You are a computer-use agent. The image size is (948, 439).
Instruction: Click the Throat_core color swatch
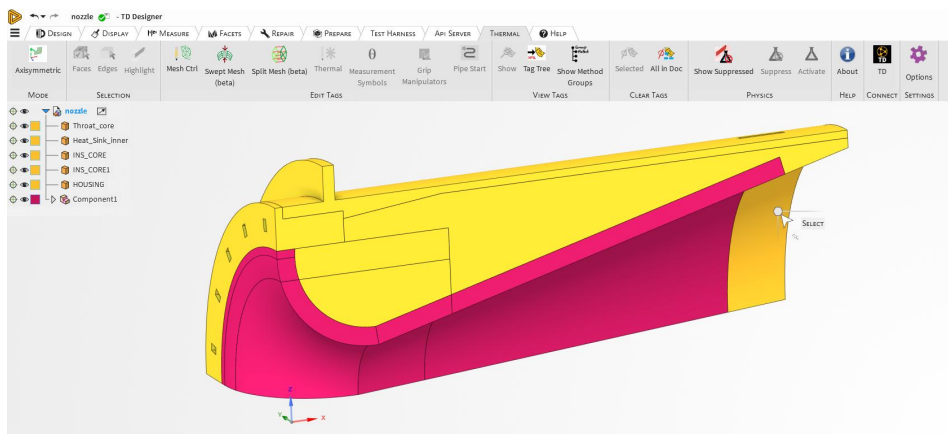point(35,126)
